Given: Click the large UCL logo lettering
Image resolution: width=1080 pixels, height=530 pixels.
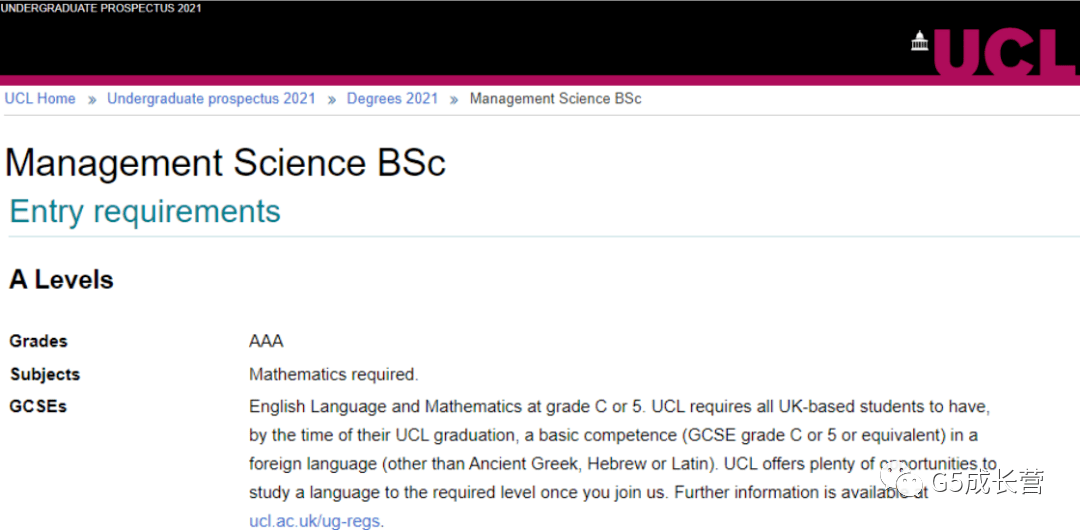Looking at the screenshot, I should point(1006,52).
